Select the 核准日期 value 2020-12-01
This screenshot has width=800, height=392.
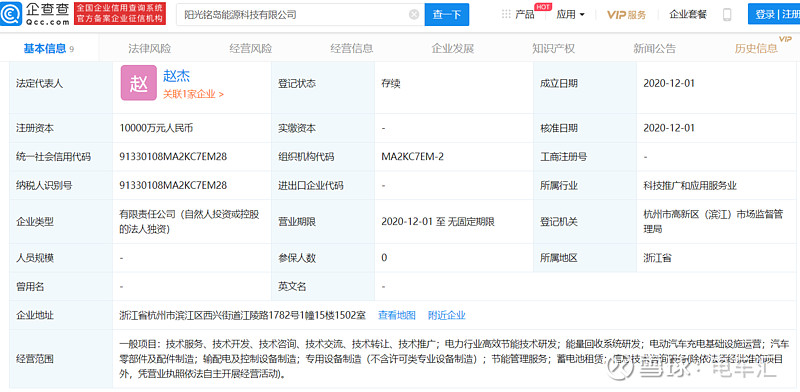[x=669, y=128]
